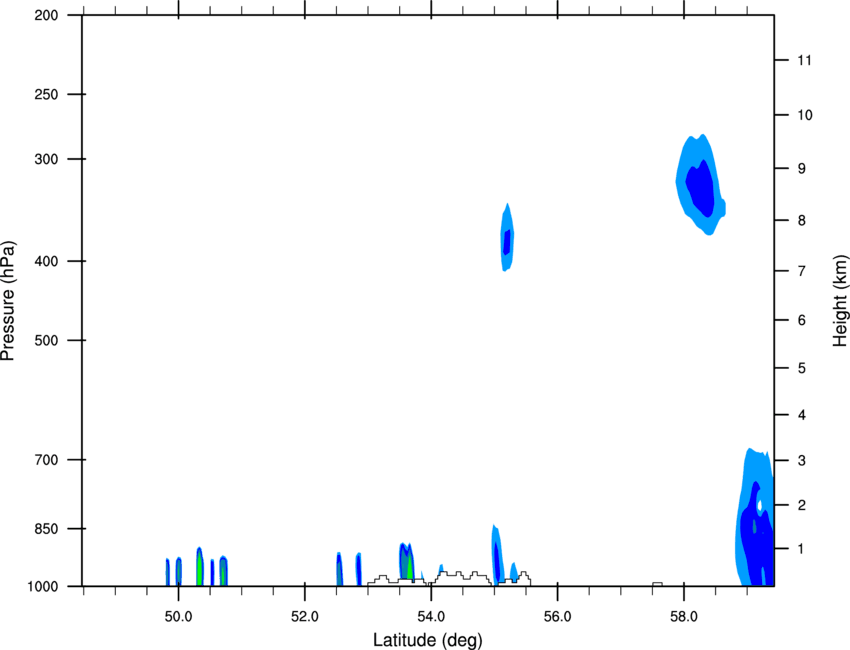Pick the 5 km height label
The width and height of the screenshot is (850, 650).
(802, 369)
